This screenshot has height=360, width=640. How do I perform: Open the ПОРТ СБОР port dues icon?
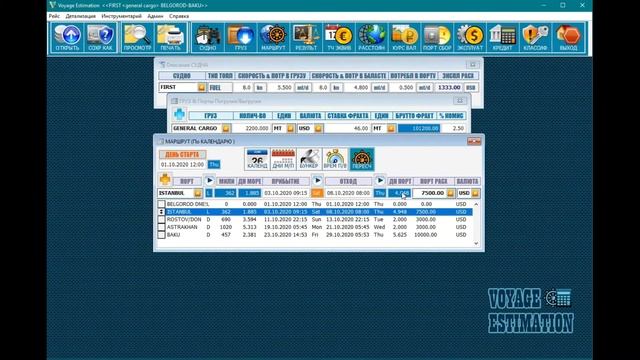tap(437, 38)
